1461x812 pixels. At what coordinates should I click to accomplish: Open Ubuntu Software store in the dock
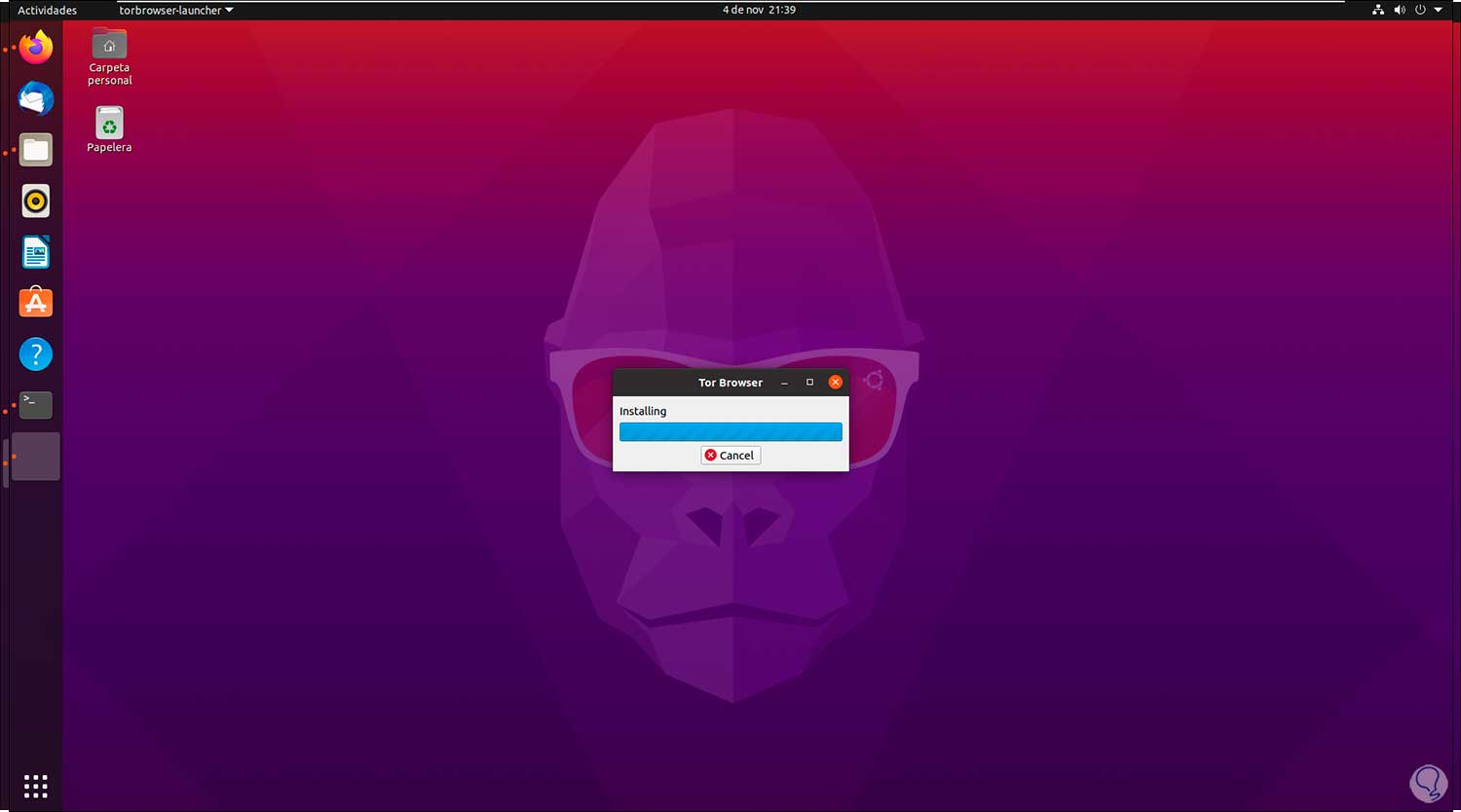pyautogui.click(x=36, y=303)
